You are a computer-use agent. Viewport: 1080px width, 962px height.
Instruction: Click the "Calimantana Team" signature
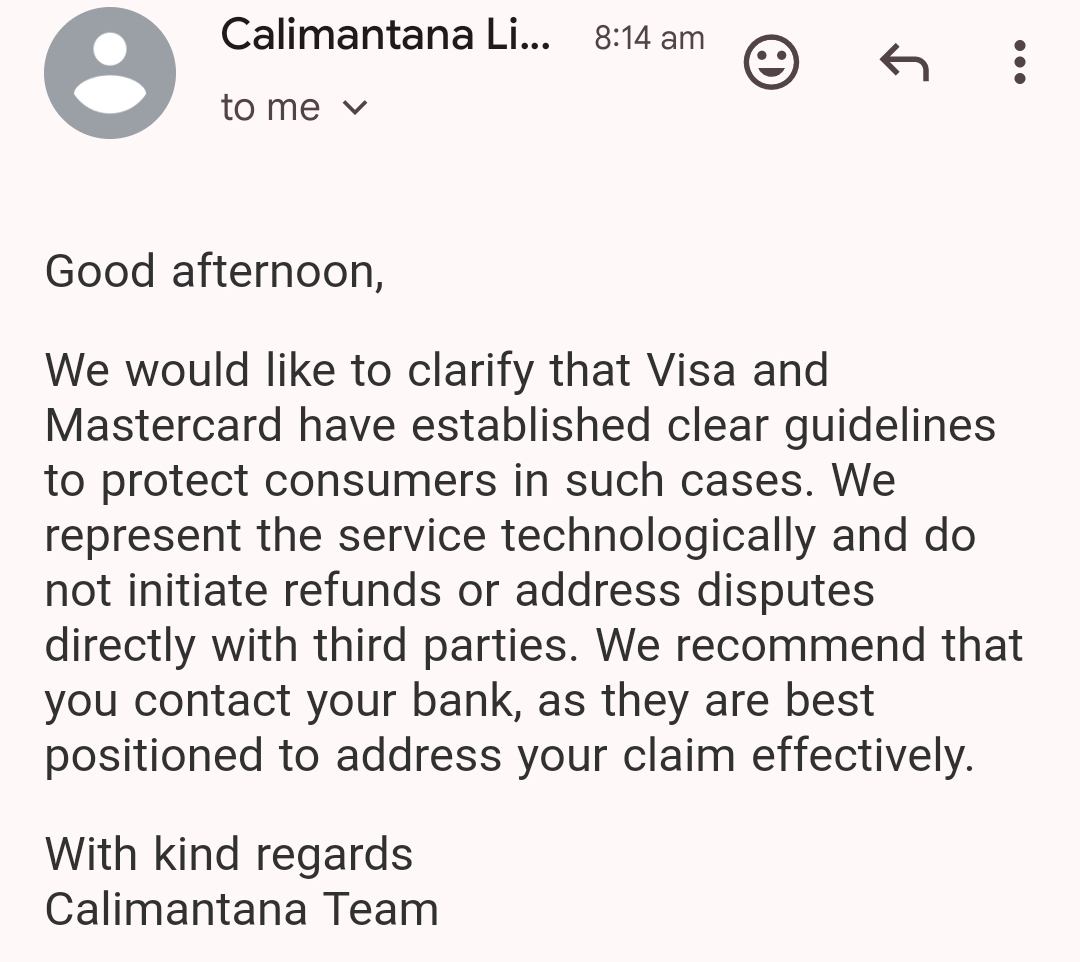(x=242, y=910)
